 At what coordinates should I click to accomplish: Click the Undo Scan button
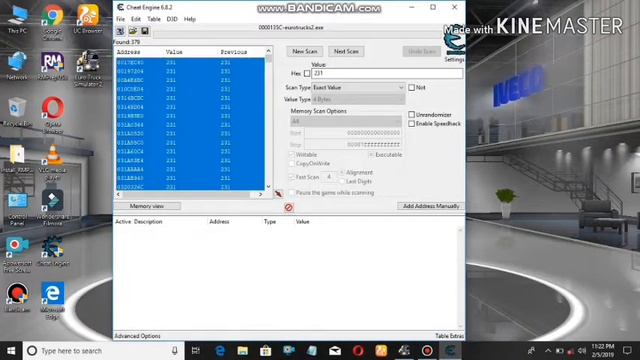[x=422, y=51]
